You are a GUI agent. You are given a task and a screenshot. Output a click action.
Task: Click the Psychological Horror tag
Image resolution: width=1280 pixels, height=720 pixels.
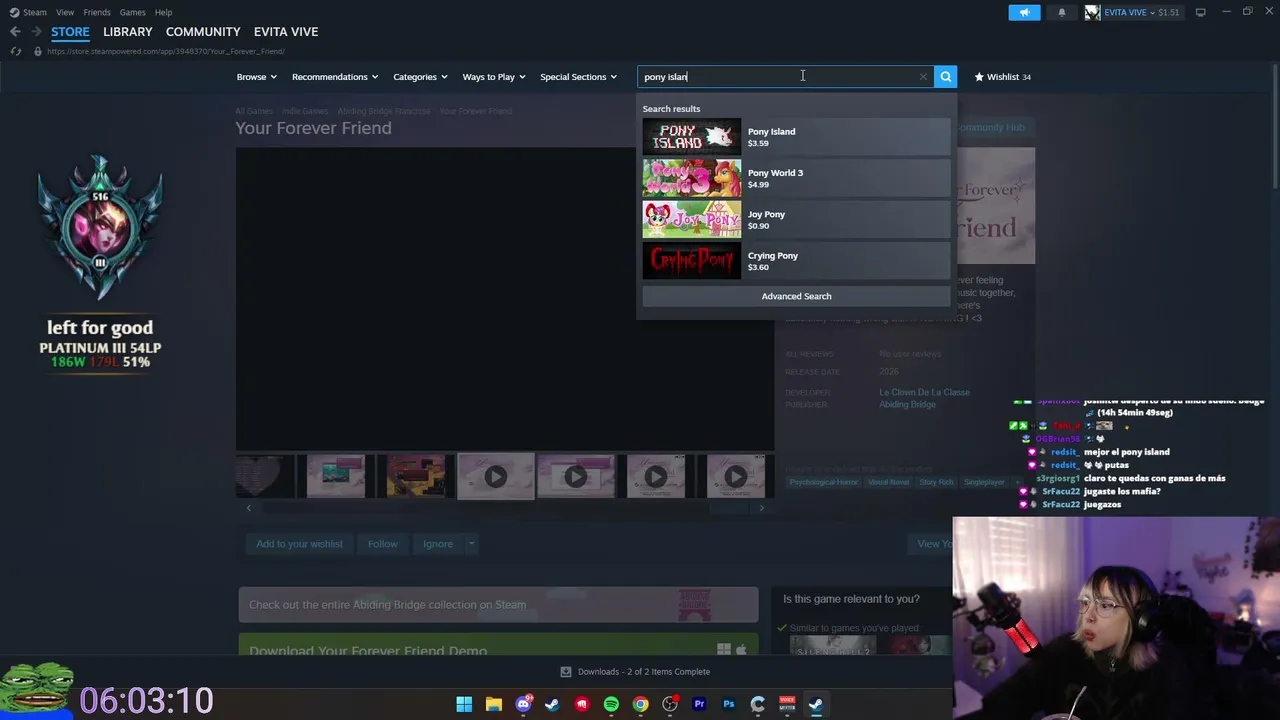tap(823, 482)
